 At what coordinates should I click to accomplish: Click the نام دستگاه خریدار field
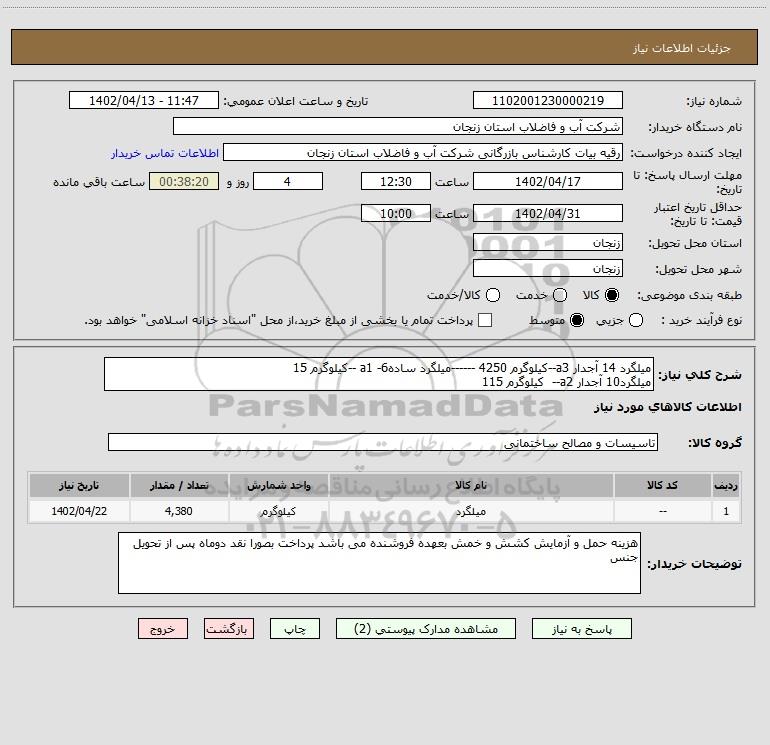[x=398, y=126]
